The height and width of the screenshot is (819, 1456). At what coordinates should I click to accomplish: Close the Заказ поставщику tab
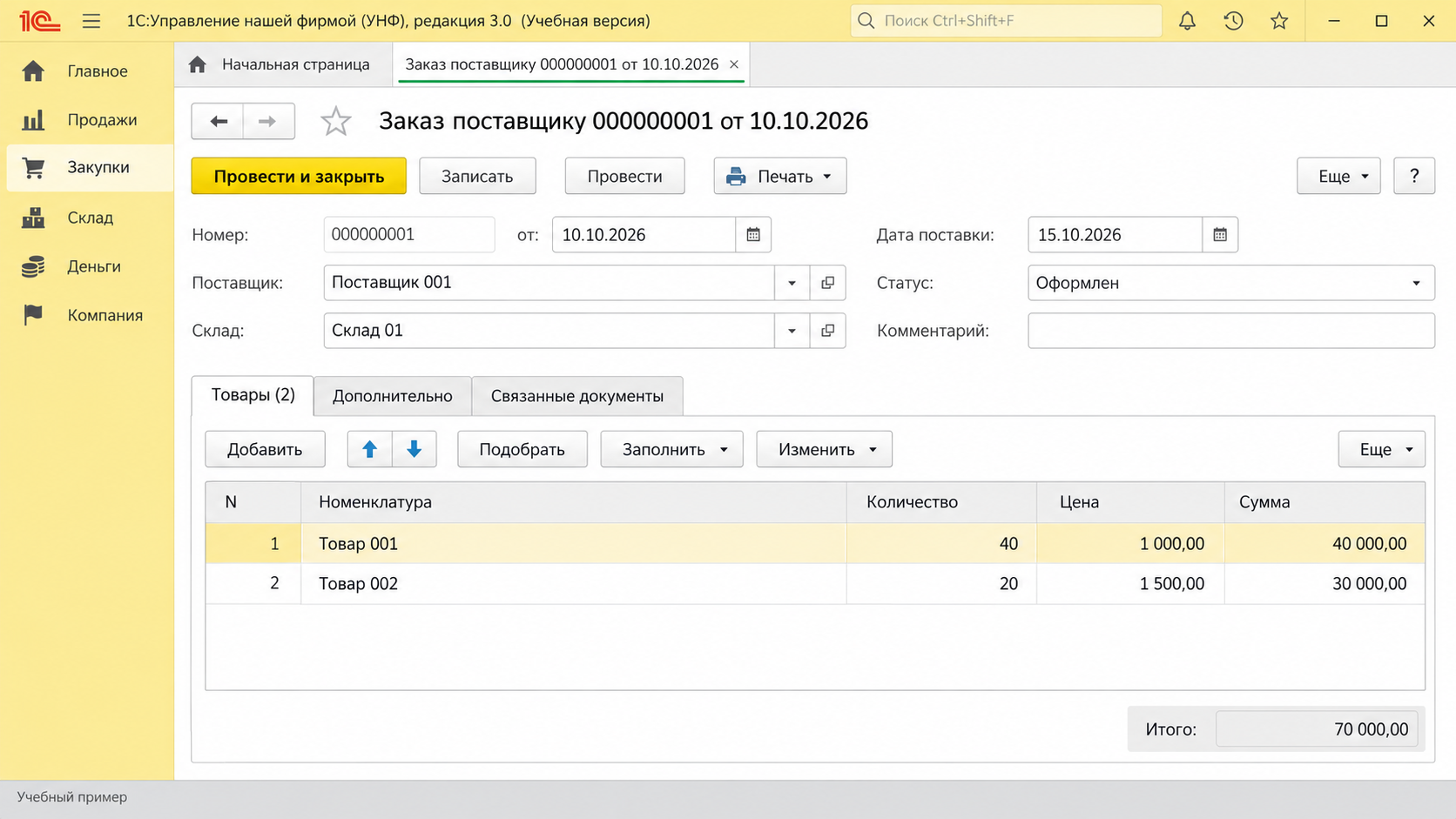(x=734, y=64)
